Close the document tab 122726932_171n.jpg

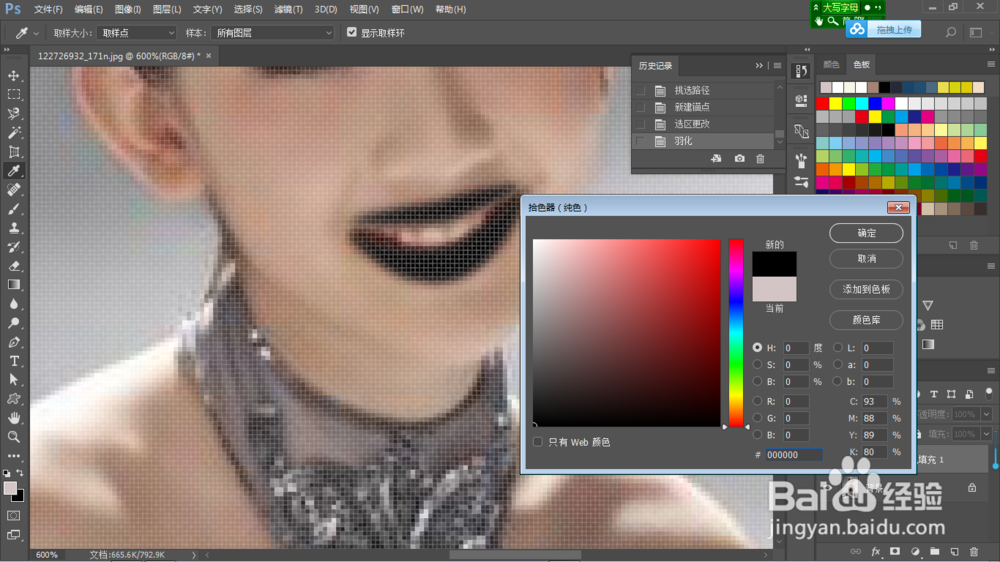(209, 56)
